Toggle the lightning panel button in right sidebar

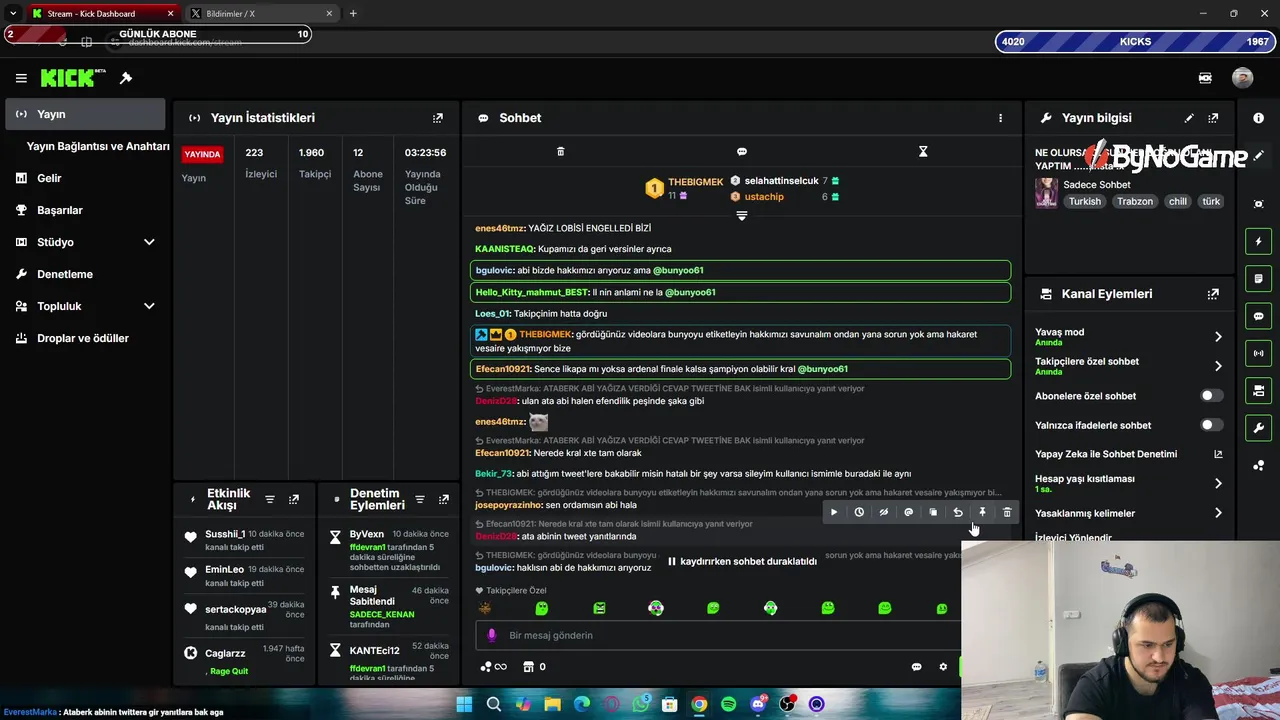coord(1258,241)
